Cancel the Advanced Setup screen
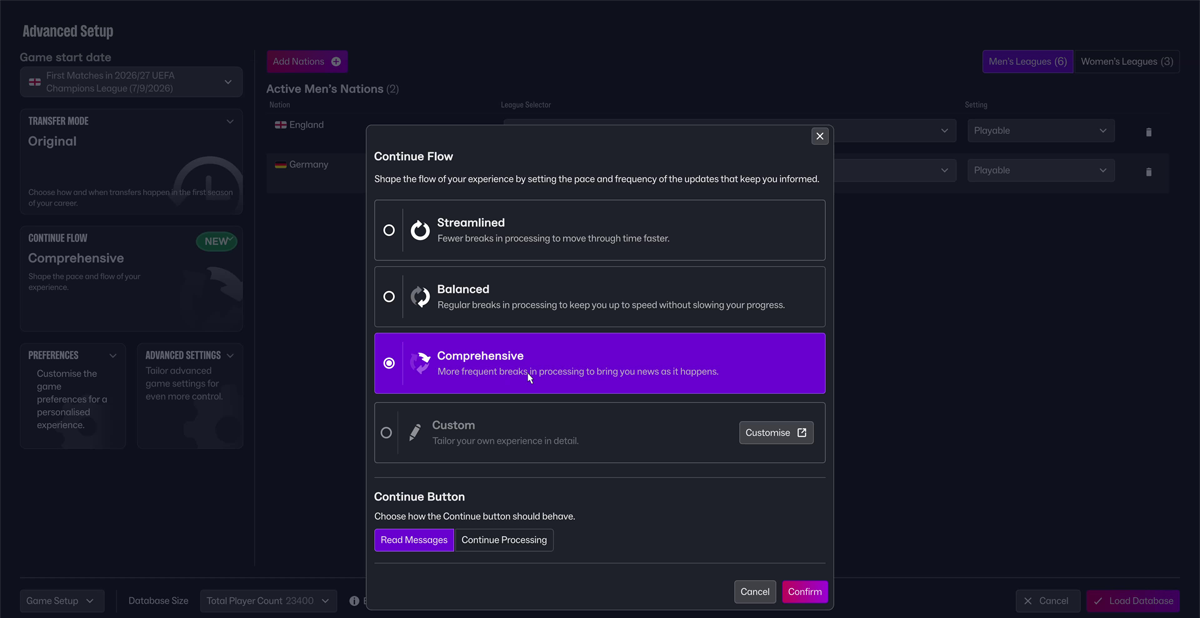The image size is (1200, 618). click(1047, 601)
